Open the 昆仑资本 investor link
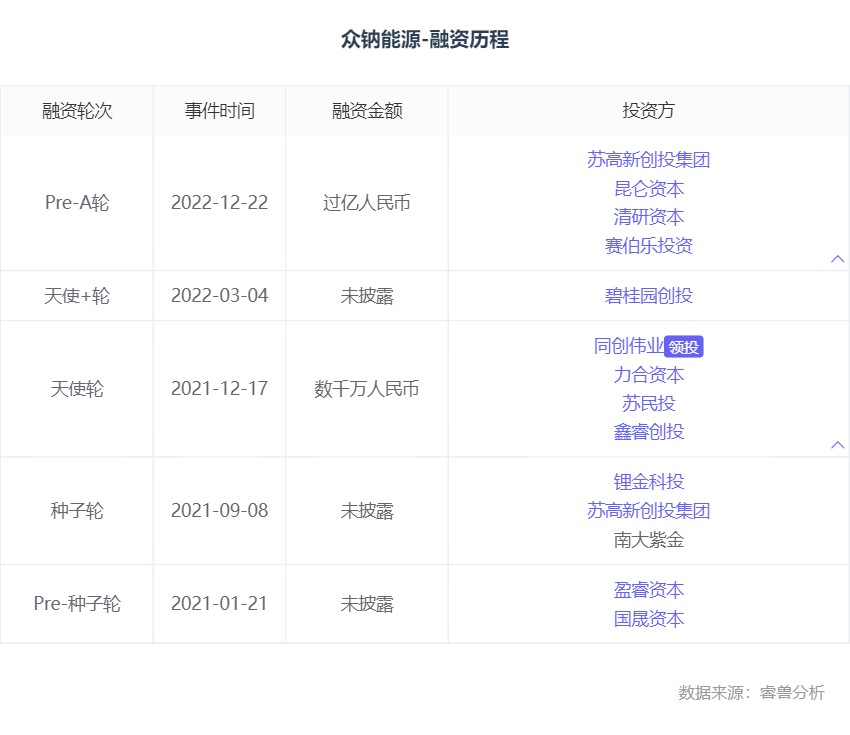This screenshot has width=850, height=735. coord(648,189)
